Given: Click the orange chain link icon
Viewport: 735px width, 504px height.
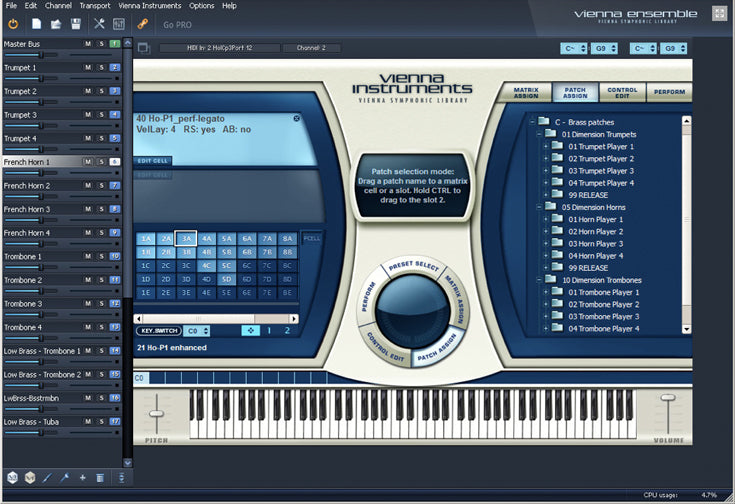Looking at the screenshot, I should (144, 23).
